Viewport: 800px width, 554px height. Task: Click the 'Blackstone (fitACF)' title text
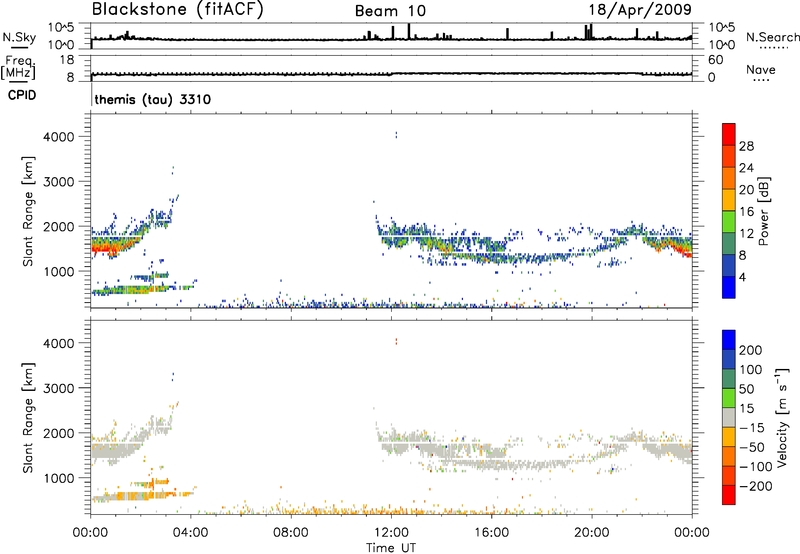click(x=177, y=9)
